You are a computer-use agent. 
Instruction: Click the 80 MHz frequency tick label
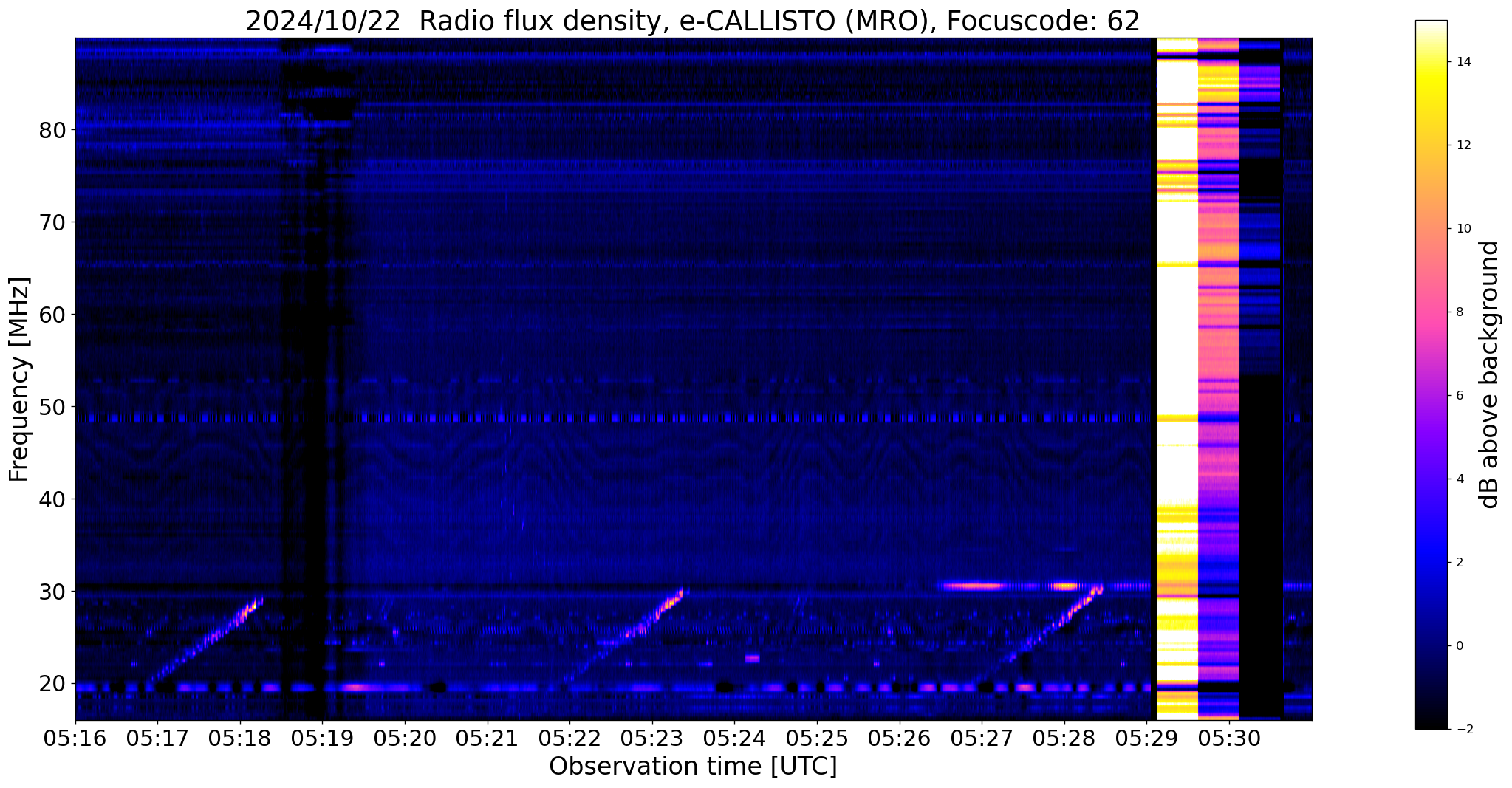(x=52, y=130)
